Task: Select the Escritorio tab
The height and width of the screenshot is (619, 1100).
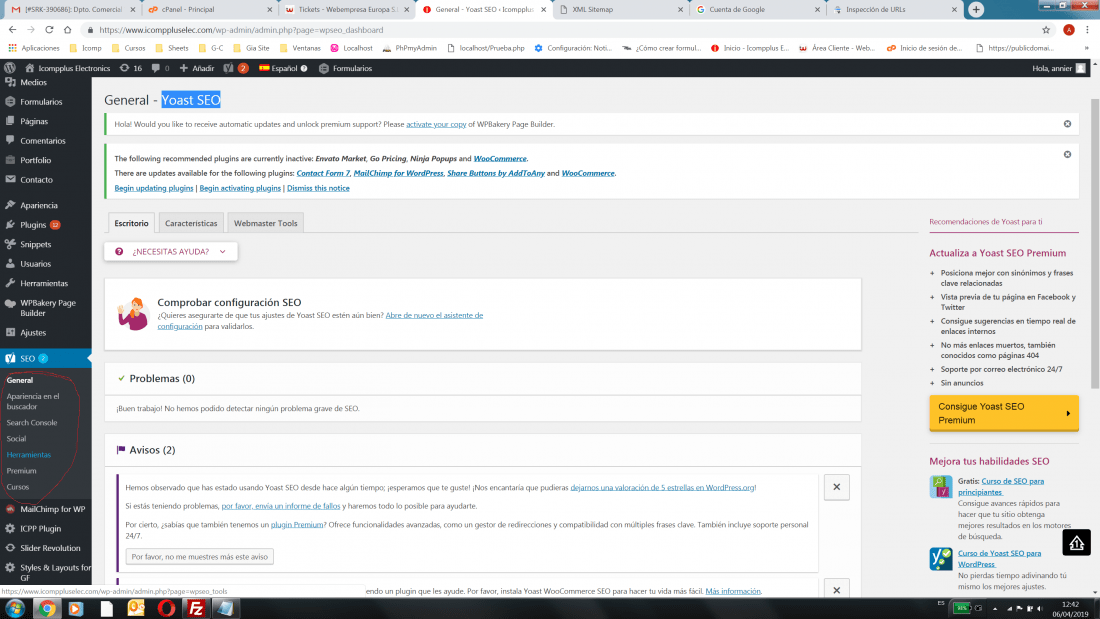Action: [131, 223]
